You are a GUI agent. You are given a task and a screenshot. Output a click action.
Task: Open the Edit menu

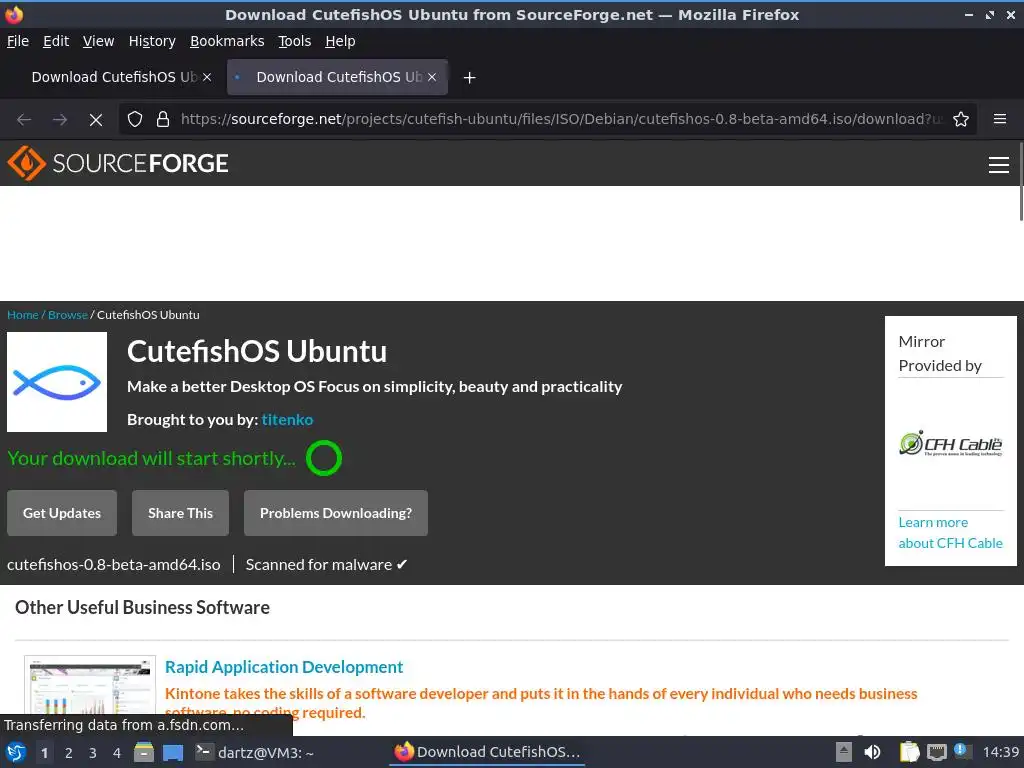(56, 41)
